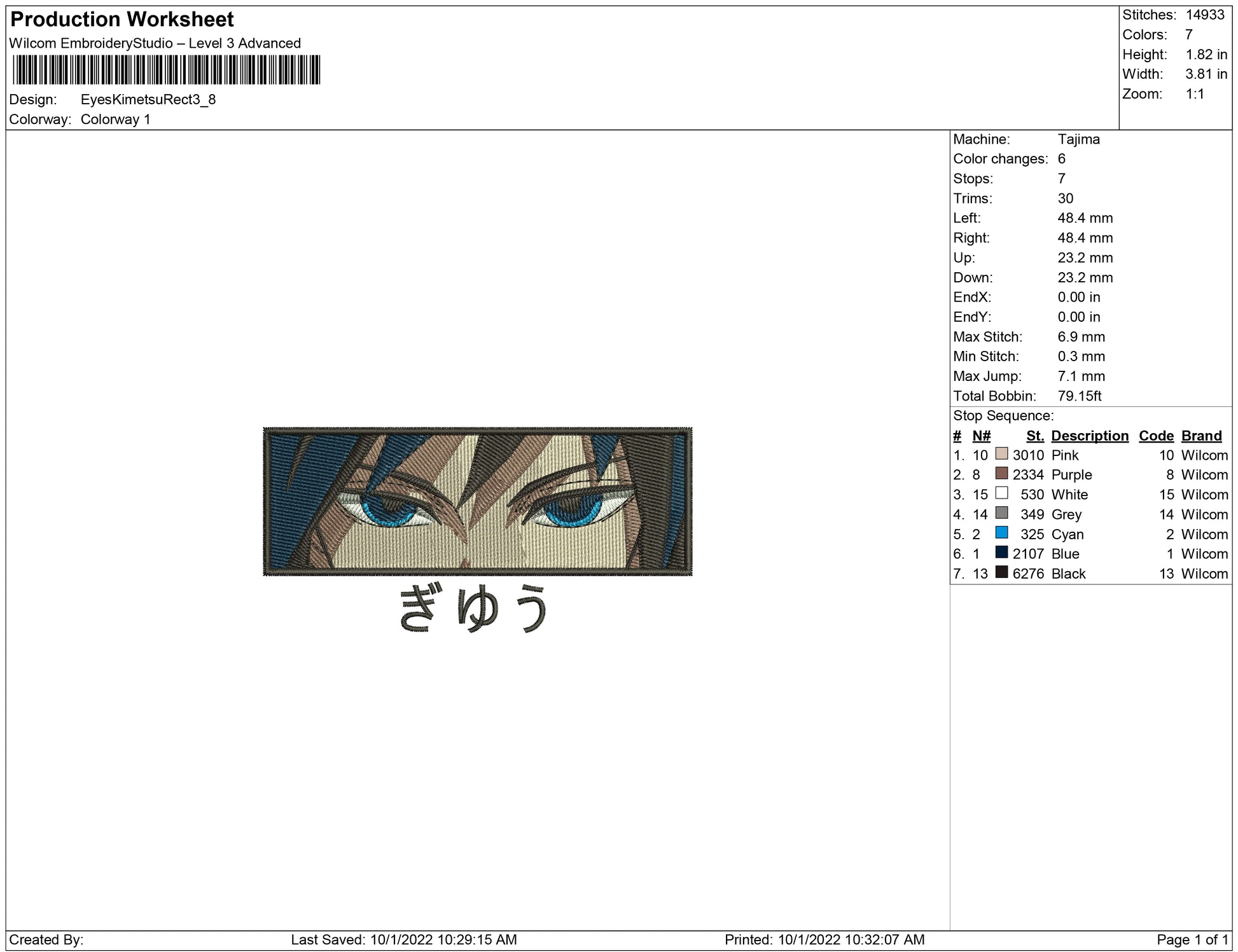1238x952 pixels.
Task: Click the Stitches count value 14933
Action: point(1205,15)
